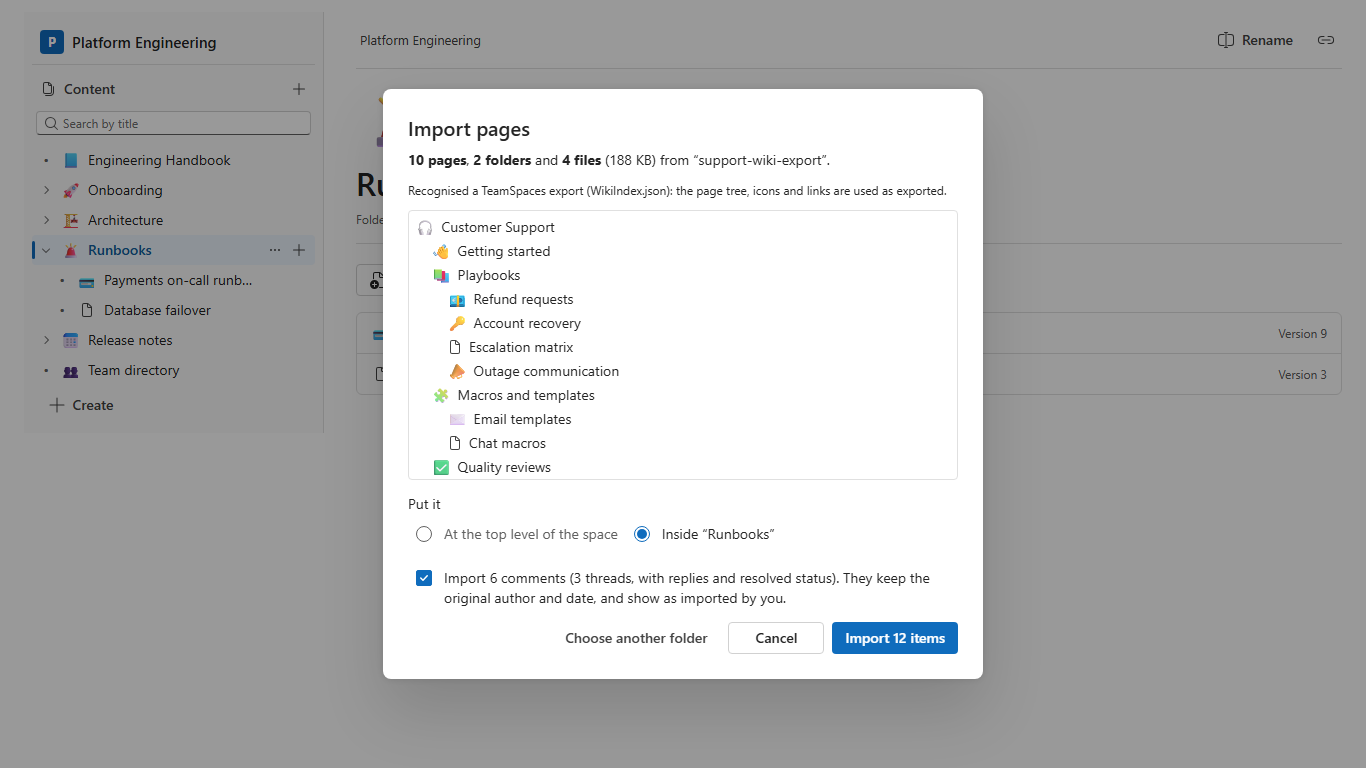Screen dimensions: 1366x768
Task: Click the 'Email templates' row text
Action: (523, 419)
